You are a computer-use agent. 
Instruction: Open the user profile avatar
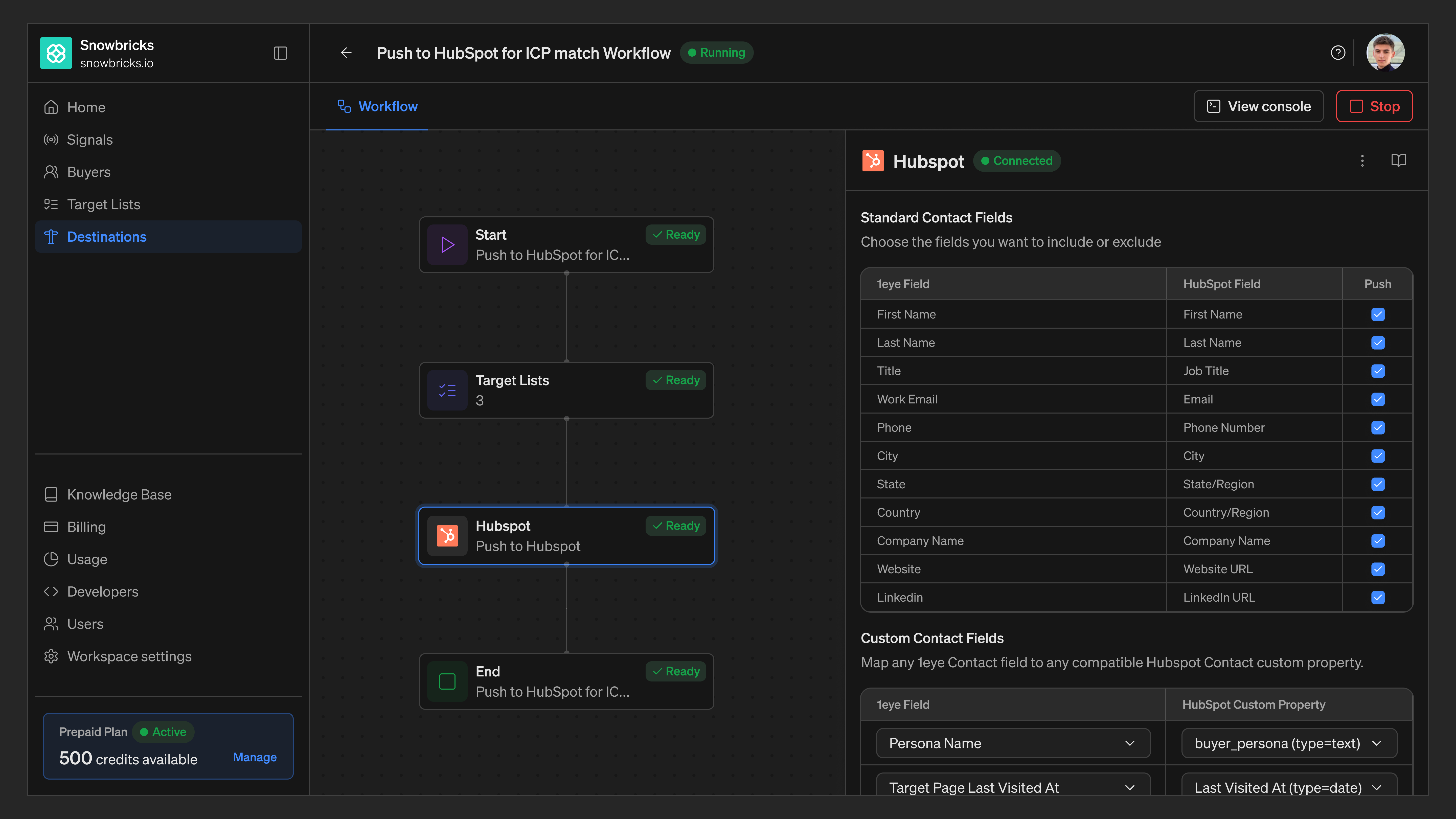click(x=1385, y=53)
